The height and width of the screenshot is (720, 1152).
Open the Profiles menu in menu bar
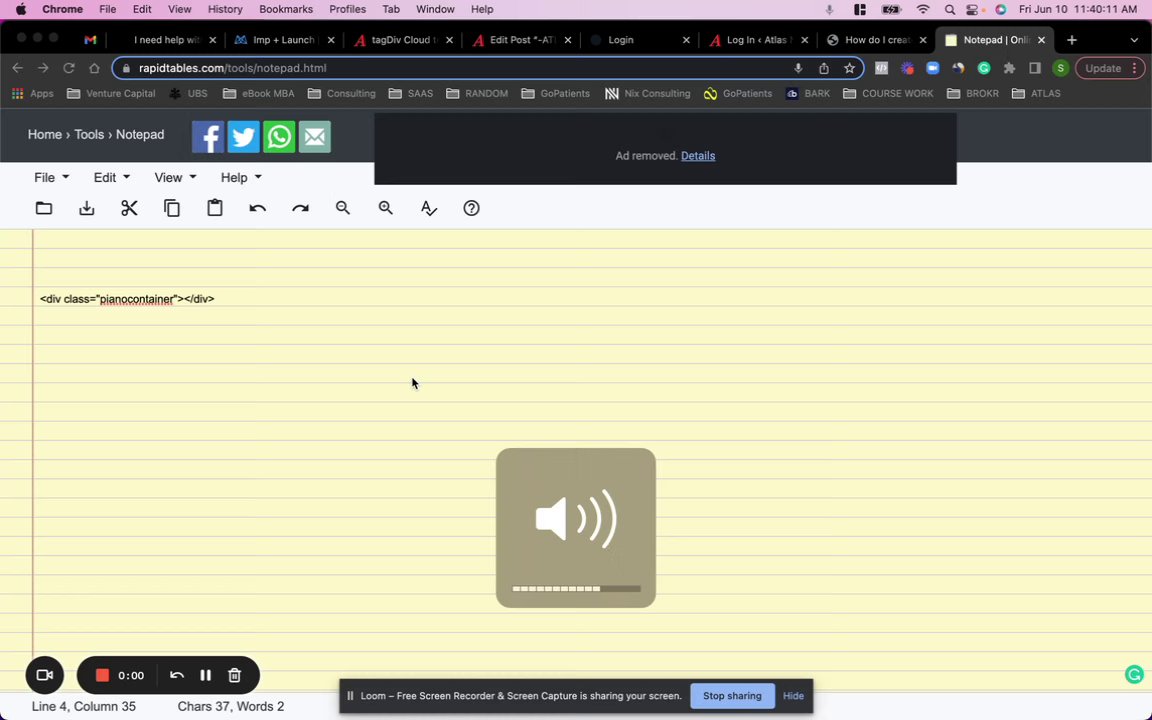[347, 10]
